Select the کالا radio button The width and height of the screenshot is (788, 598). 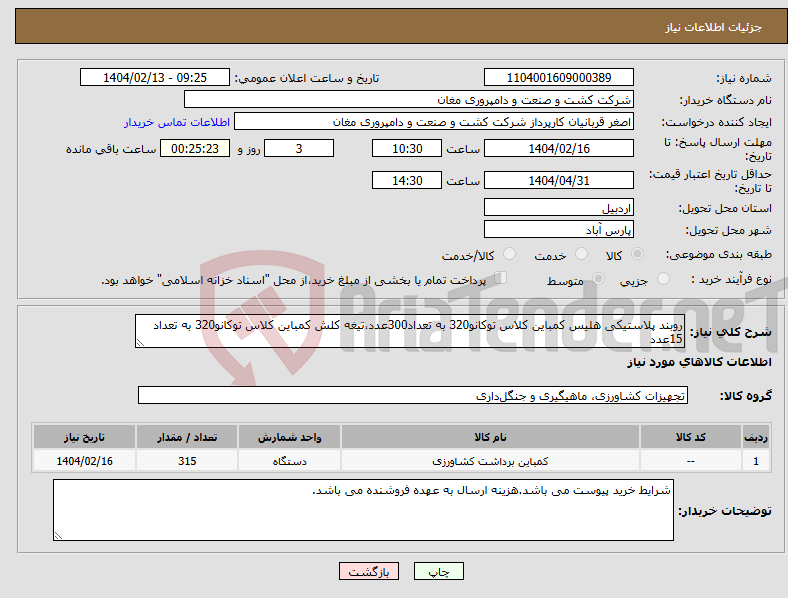(637, 254)
